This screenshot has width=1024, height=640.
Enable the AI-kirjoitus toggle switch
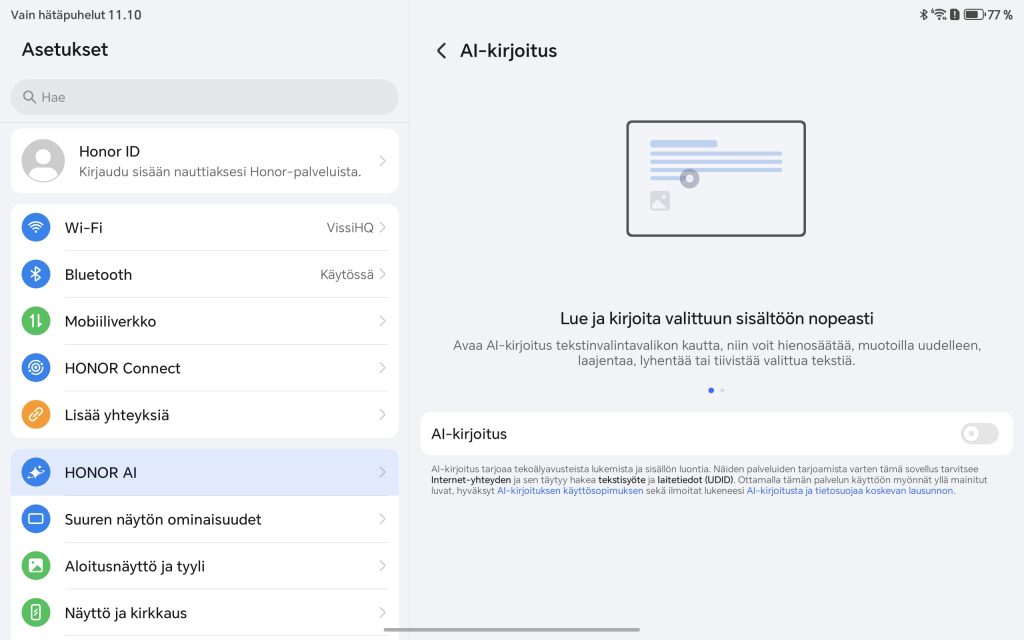click(x=979, y=434)
